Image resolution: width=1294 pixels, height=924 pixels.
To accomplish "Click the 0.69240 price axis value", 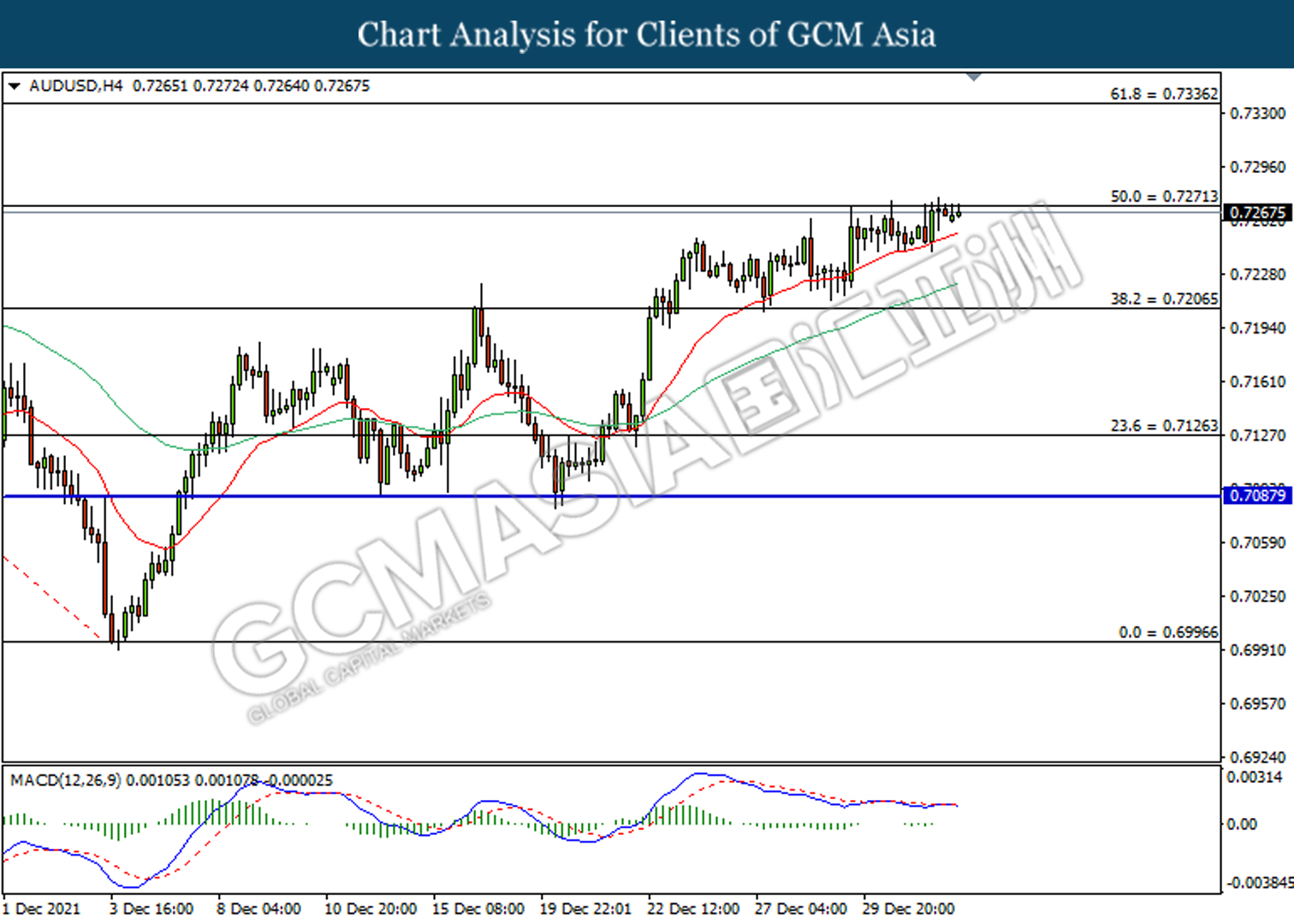I will [1257, 757].
